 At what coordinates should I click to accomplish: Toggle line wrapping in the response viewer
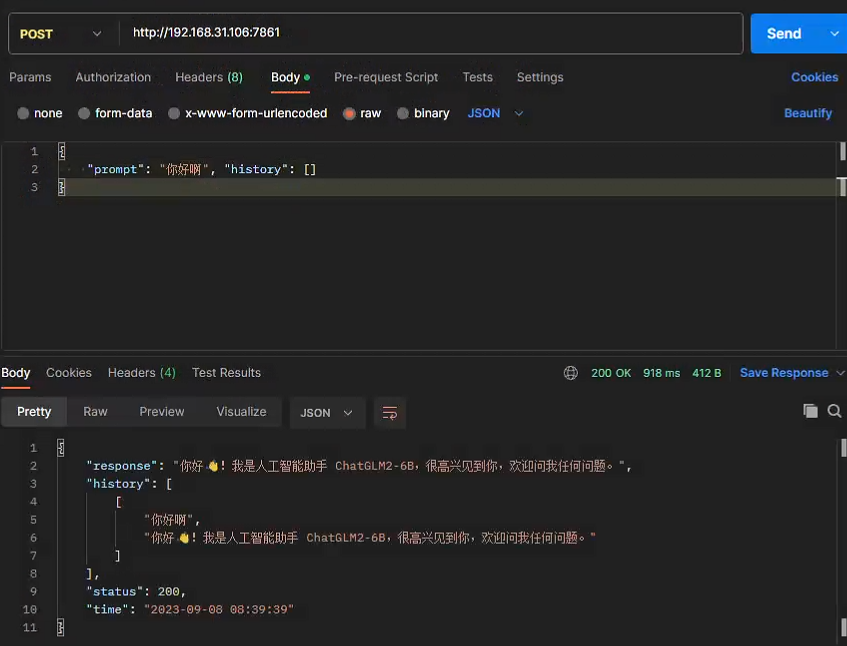389,411
